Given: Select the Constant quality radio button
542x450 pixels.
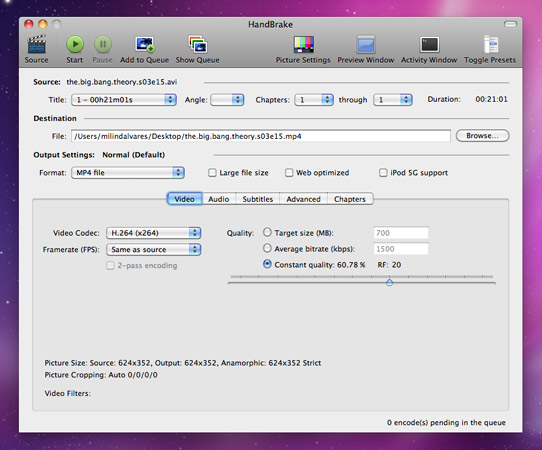Looking at the screenshot, I should [267, 264].
